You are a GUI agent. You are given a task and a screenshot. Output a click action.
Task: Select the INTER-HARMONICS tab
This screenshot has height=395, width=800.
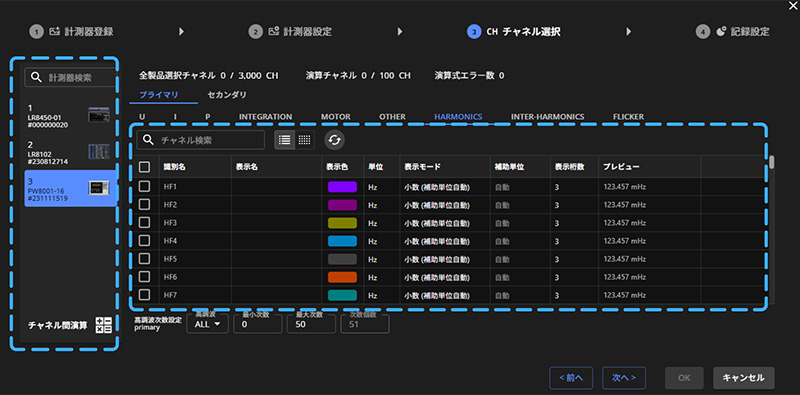tap(547, 116)
